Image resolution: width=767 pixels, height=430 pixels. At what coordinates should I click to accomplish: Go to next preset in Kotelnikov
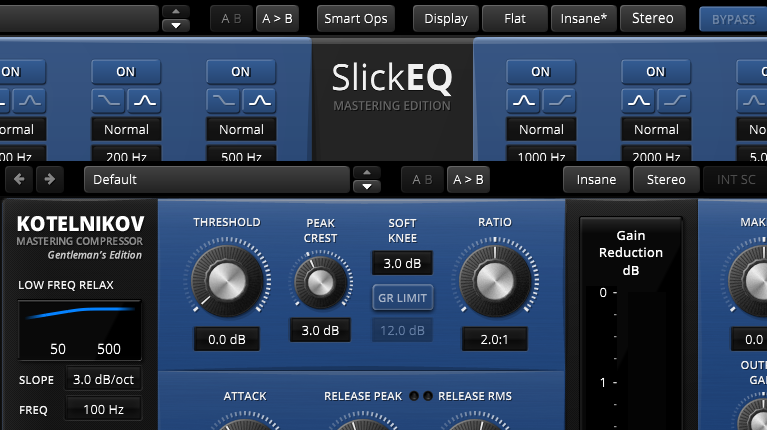(x=49, y=179)
